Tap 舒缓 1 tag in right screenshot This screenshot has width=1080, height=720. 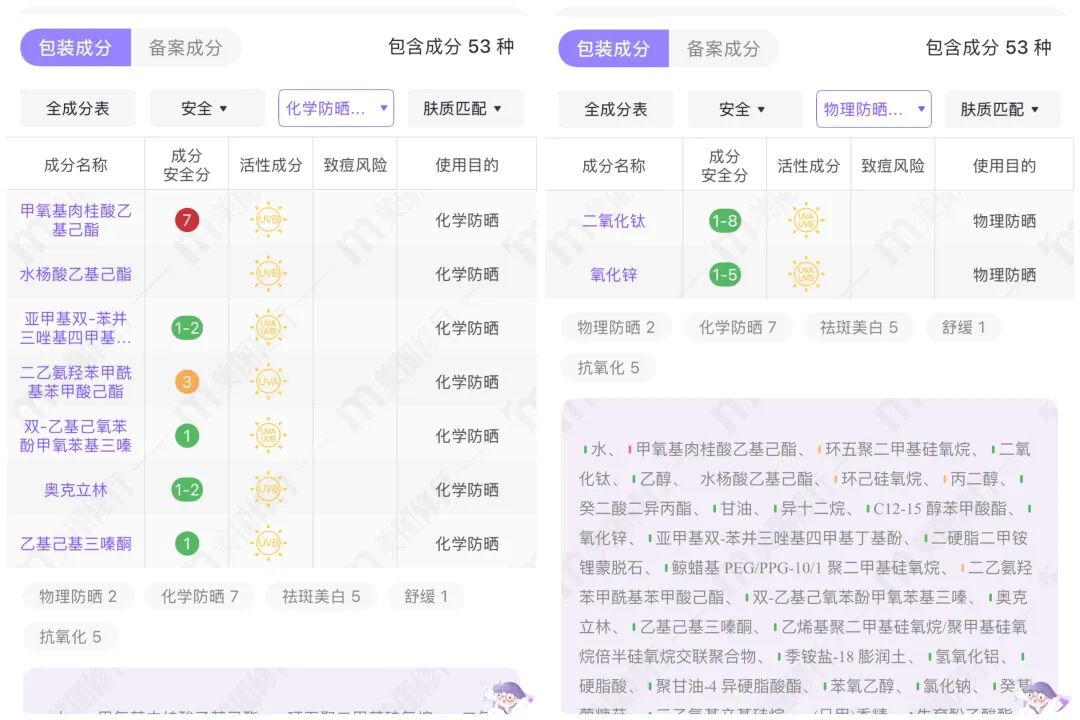pyautogui.click(x=964, y=327)
